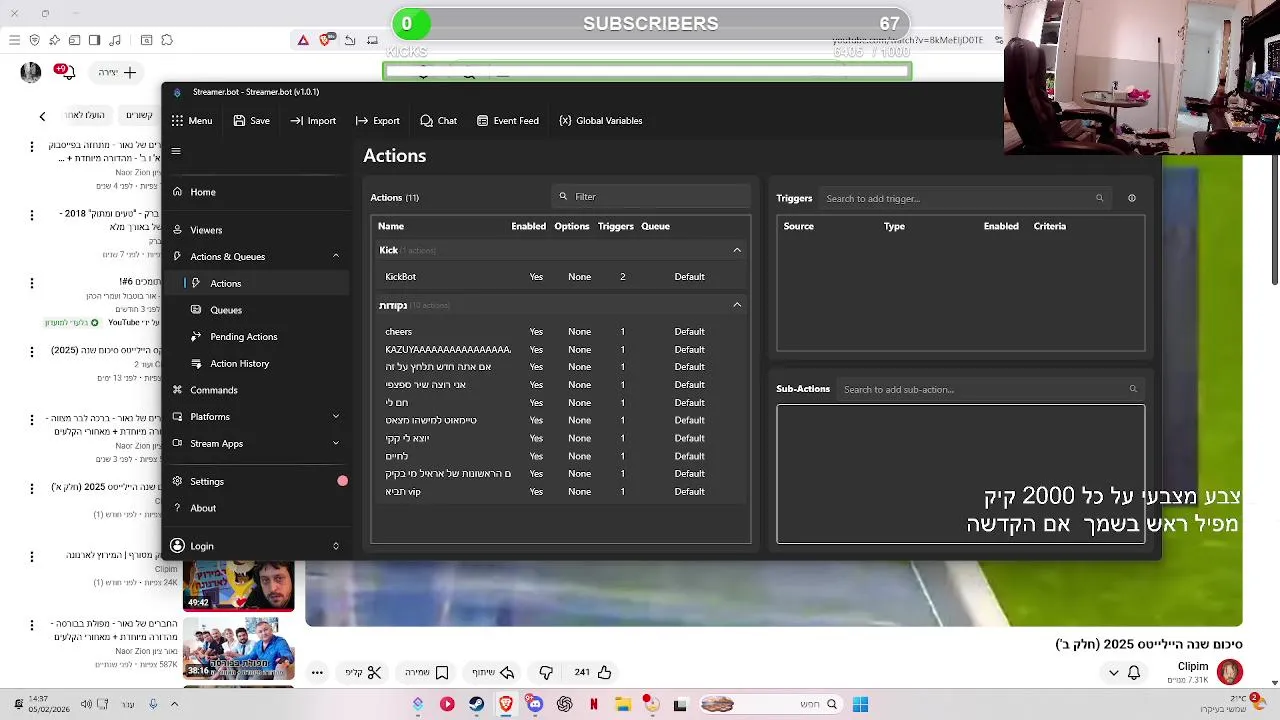The width and height of the screenshot is (1280, 720).
Task: Collapse the Kick actions group
Action: (737, 250)
